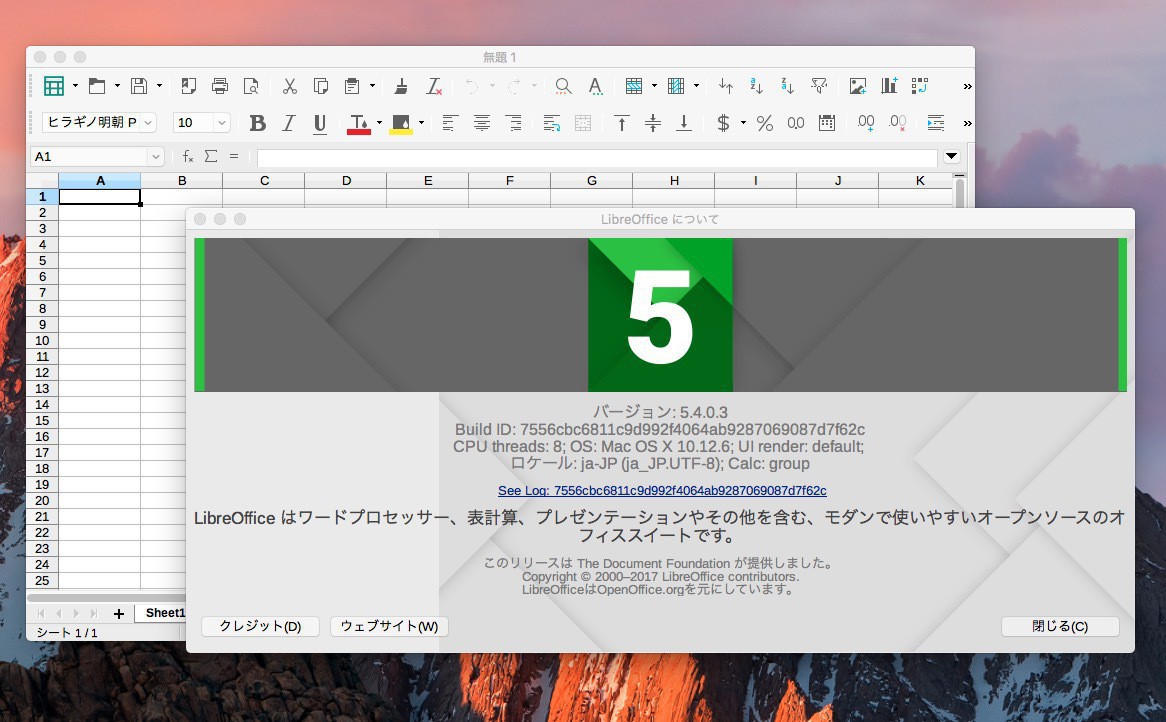Image resolution: width=1166 pixels, height=722 pixels.
Task: Click the Sum sigma icon
Action: [x=211, y=156]
